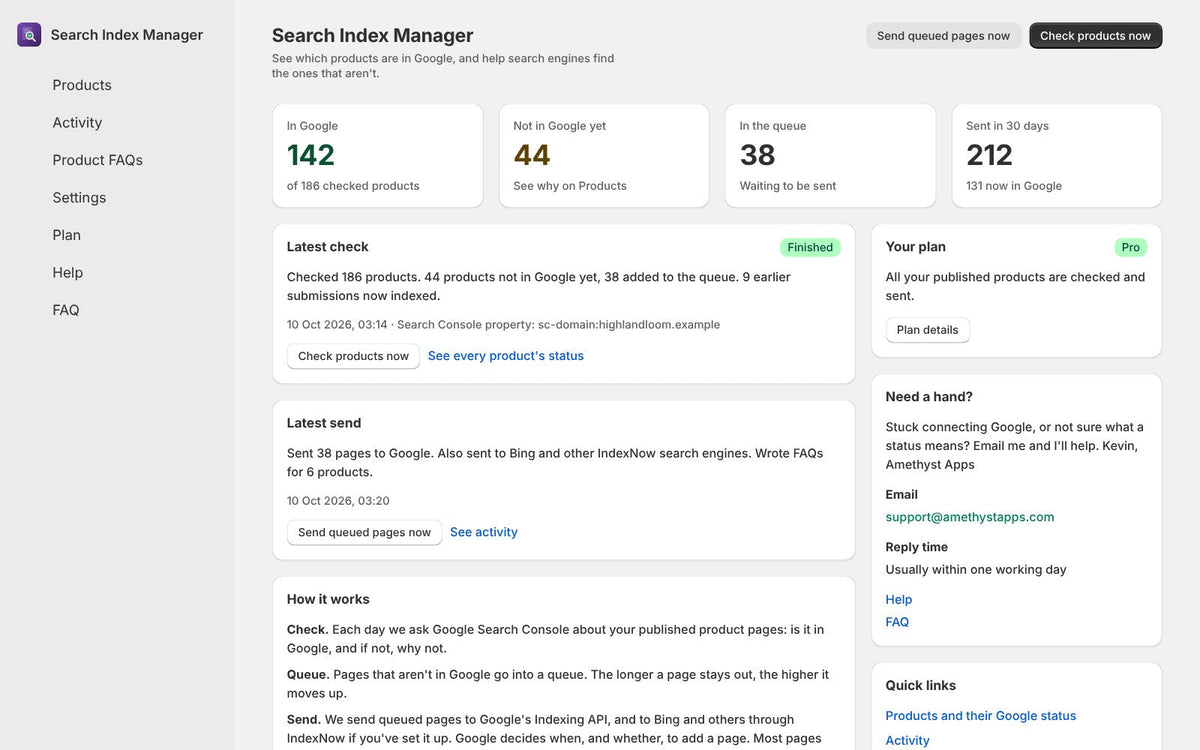
Task: Open Help link in Need a hand card
Action: (899, 600)
